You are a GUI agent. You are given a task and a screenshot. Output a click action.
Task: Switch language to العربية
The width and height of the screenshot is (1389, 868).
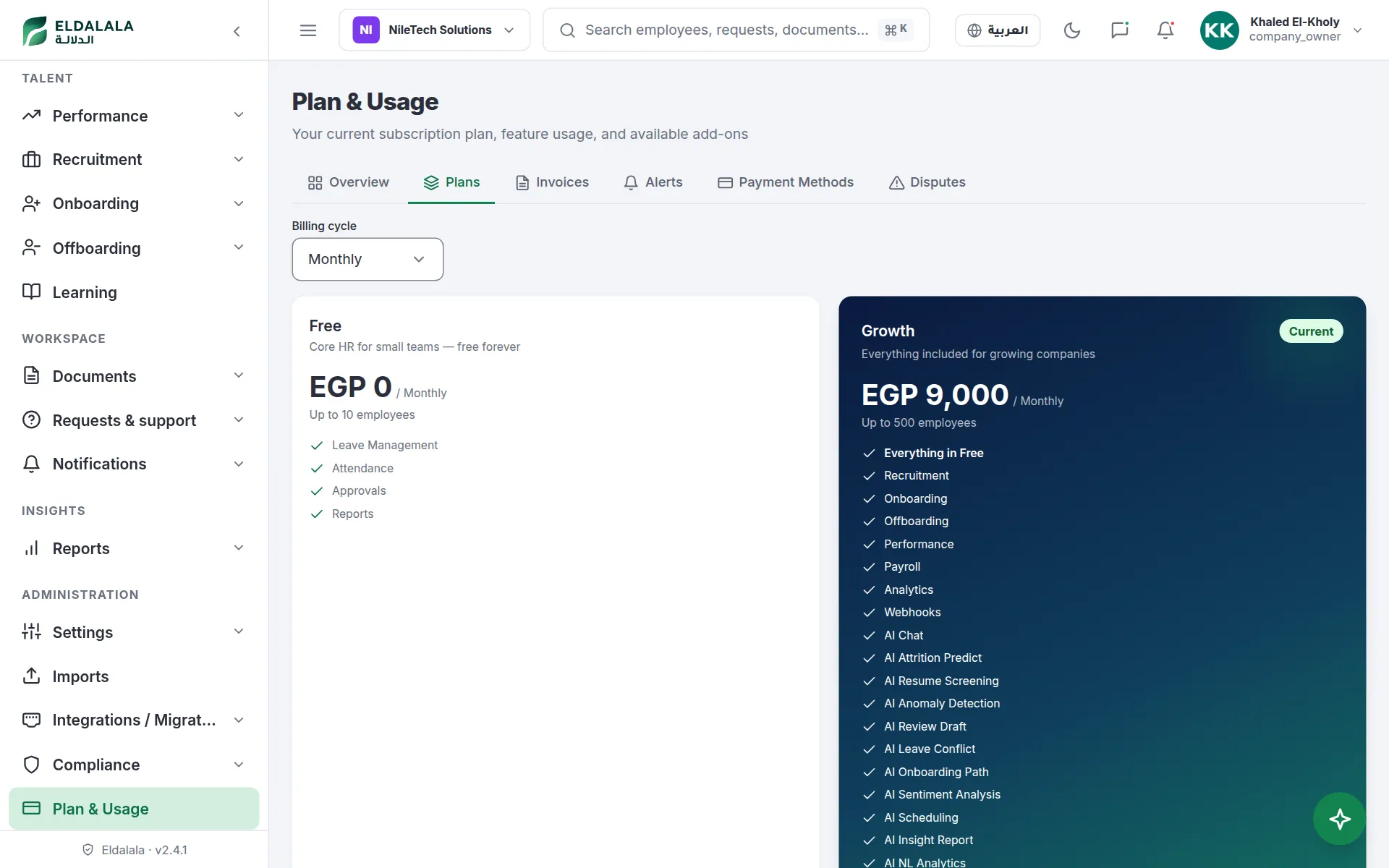(x=998, y=30)
